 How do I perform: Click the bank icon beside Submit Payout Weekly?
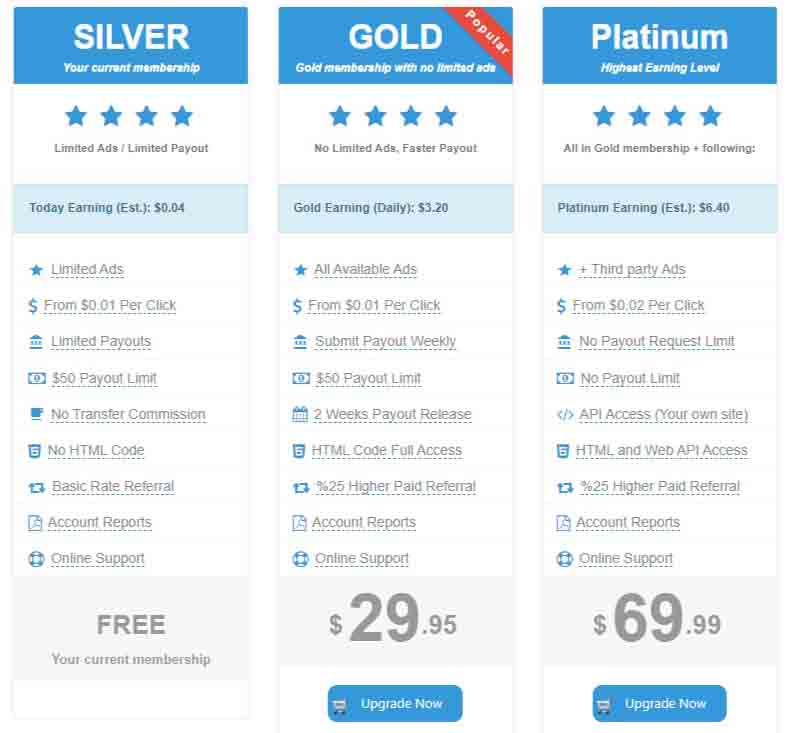(x=300, y=342)
